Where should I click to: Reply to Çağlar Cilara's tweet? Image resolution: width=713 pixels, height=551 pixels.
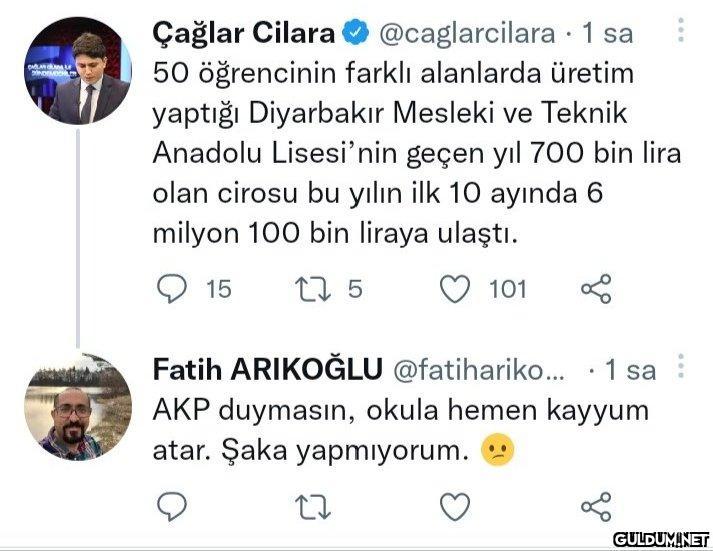[x=172, y=289]
